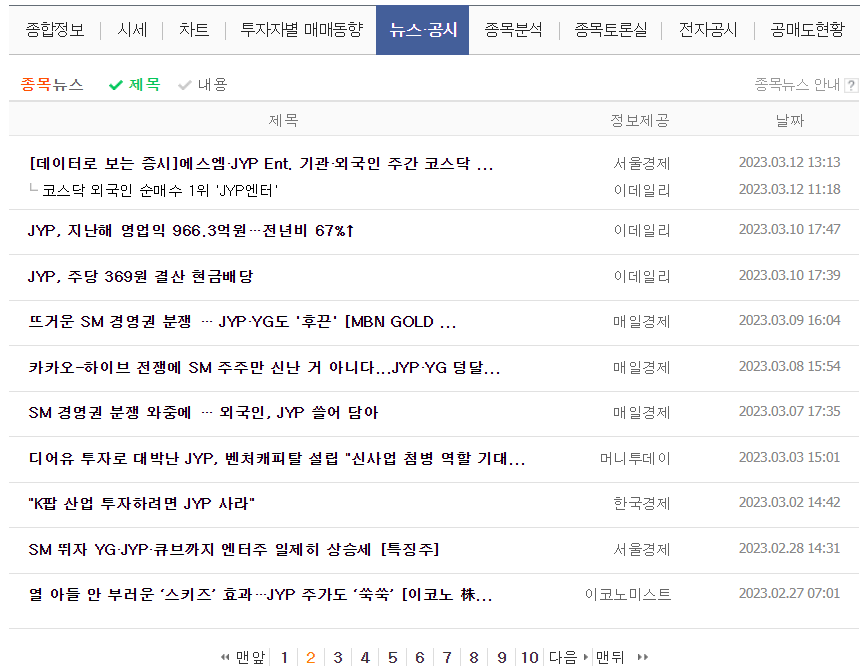This screenshot has width=863, height=672.
Task: Switch to 종목토론실 tab
Action: click(610, 30)
